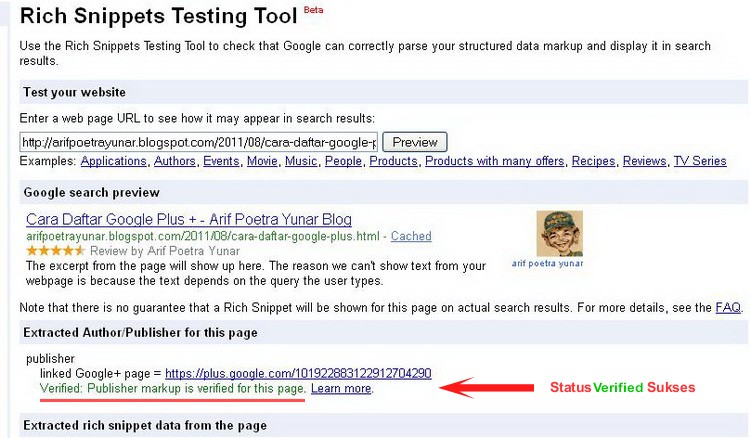Image resolution: width=750 pixels, height=438 pixels.
Task: Click the five-star review rating icons
Action: [x=55, y=251]
